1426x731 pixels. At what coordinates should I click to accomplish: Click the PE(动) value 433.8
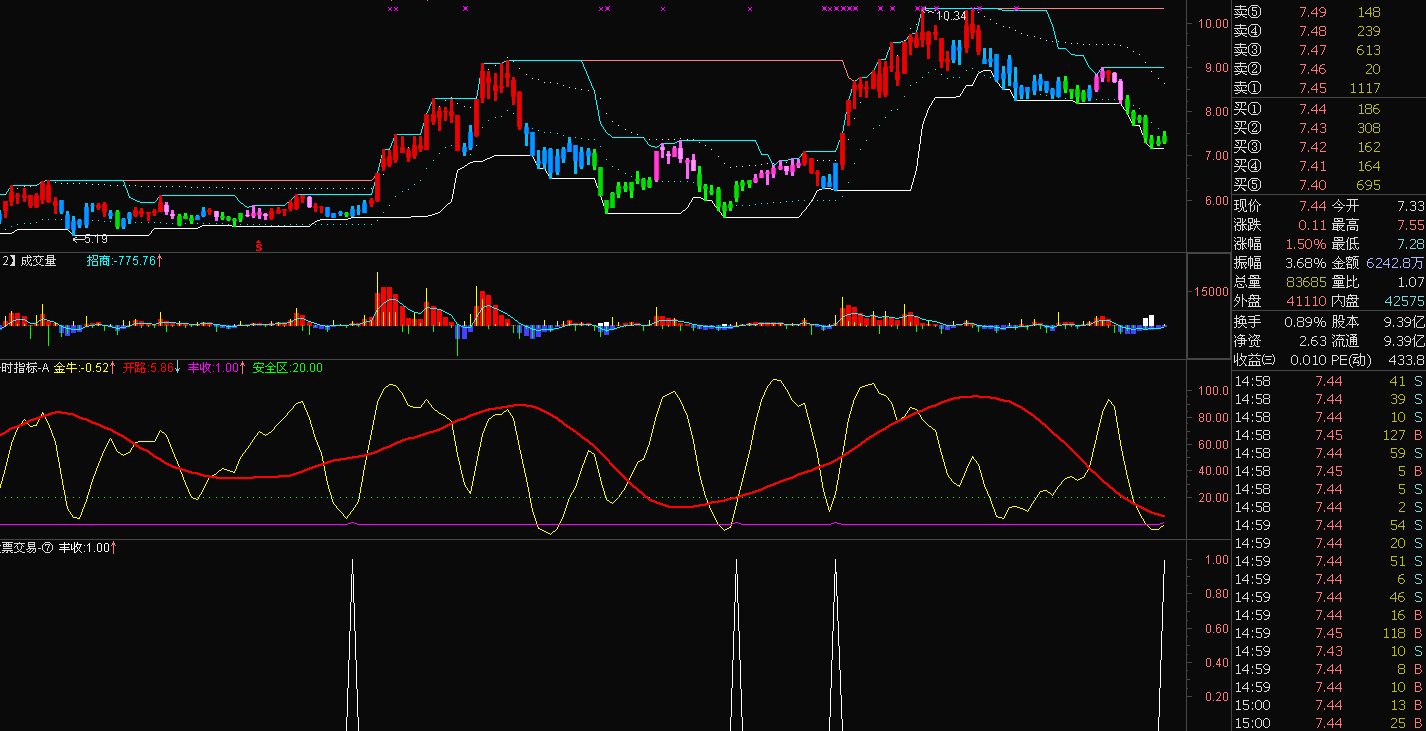pyautogui.click(x=1409, y=359)
